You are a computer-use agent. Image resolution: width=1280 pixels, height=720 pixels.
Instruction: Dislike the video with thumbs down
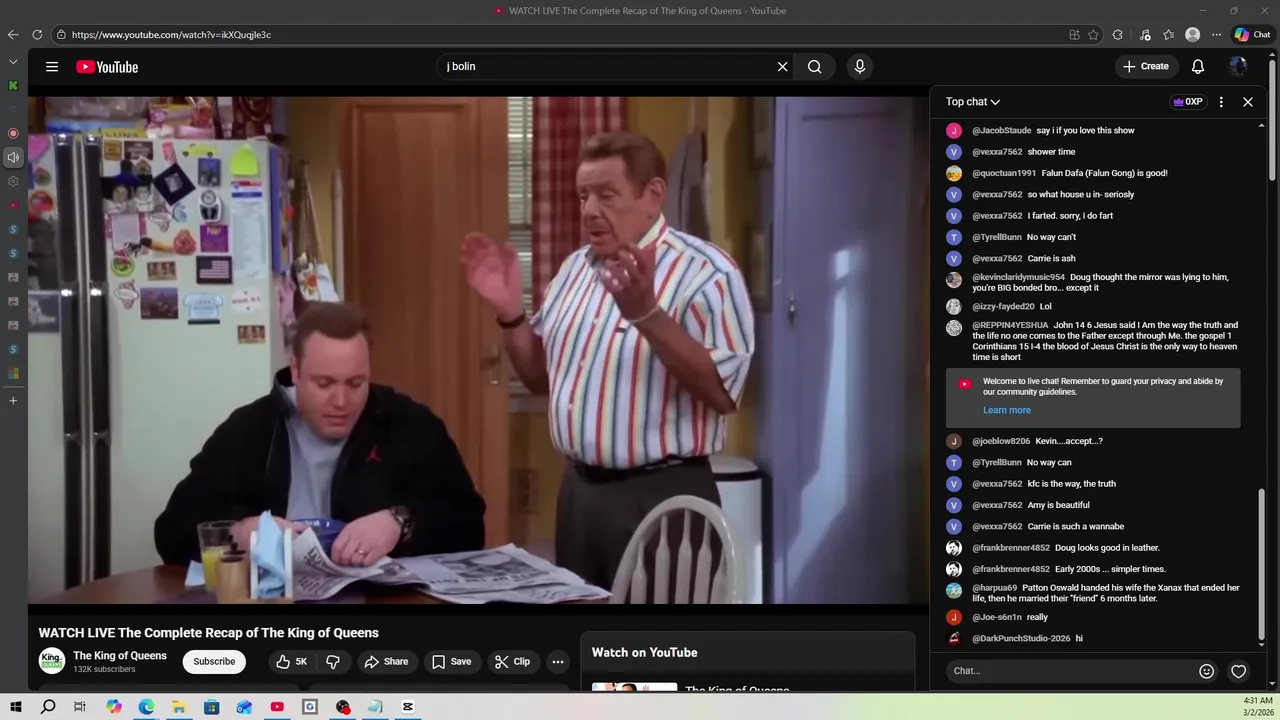coord(333,661)
